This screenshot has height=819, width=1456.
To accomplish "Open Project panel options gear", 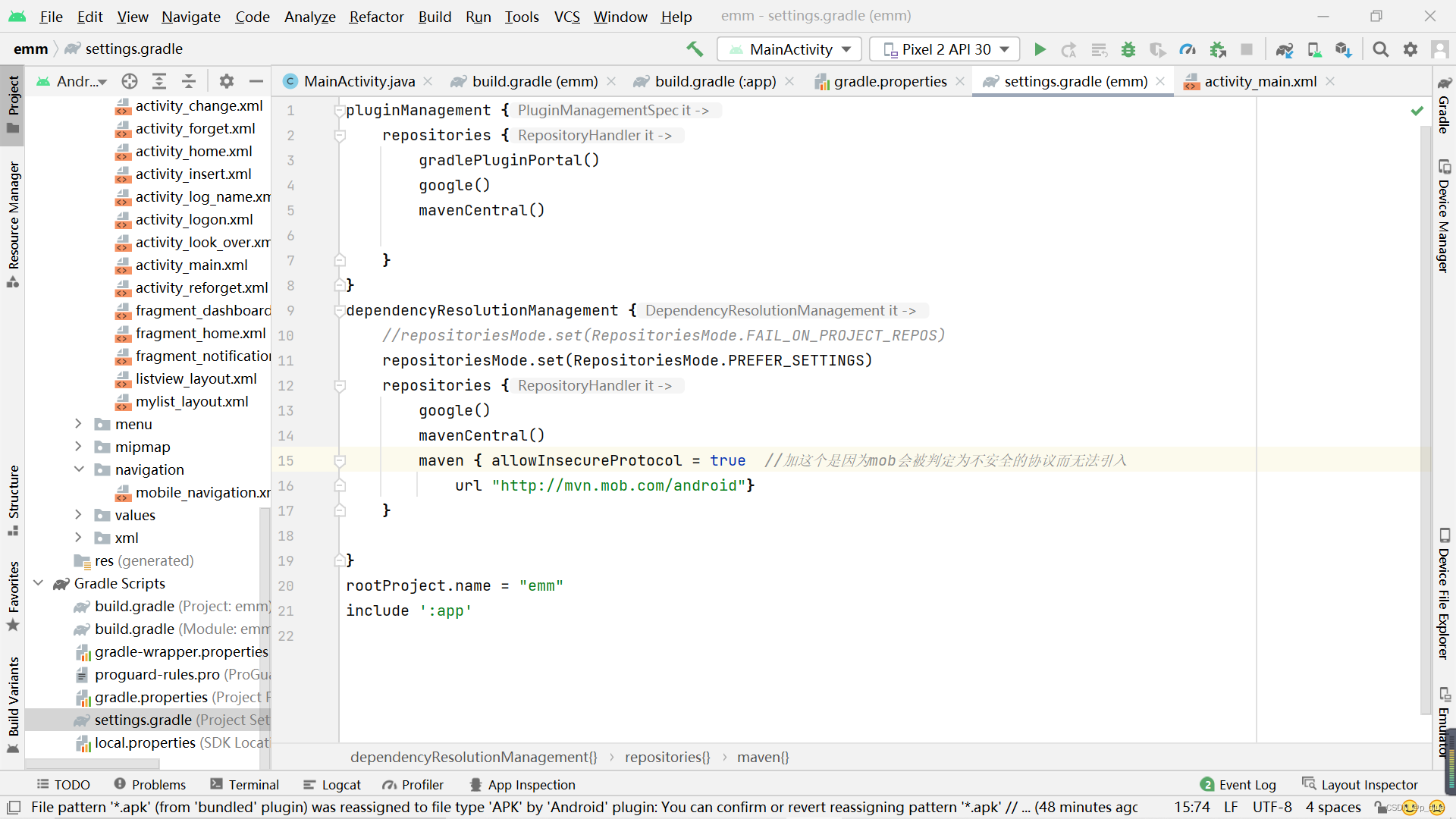I will tap(226, 81).
